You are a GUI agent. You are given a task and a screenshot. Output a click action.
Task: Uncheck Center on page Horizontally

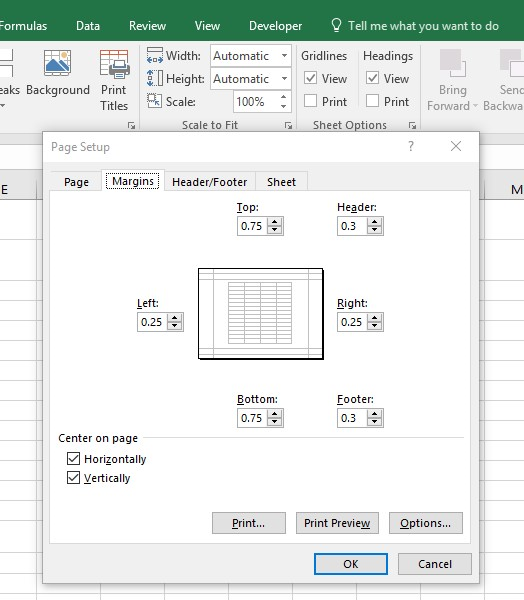[73, 458]
